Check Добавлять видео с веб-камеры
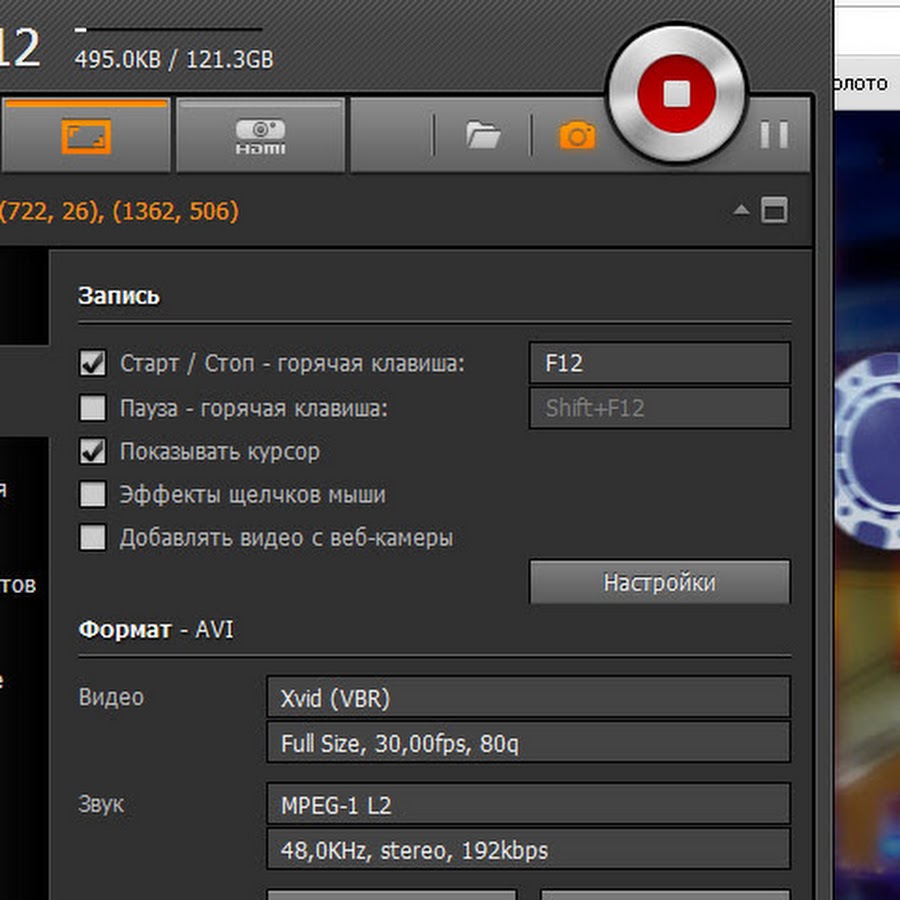 click(x=93, y=538)
